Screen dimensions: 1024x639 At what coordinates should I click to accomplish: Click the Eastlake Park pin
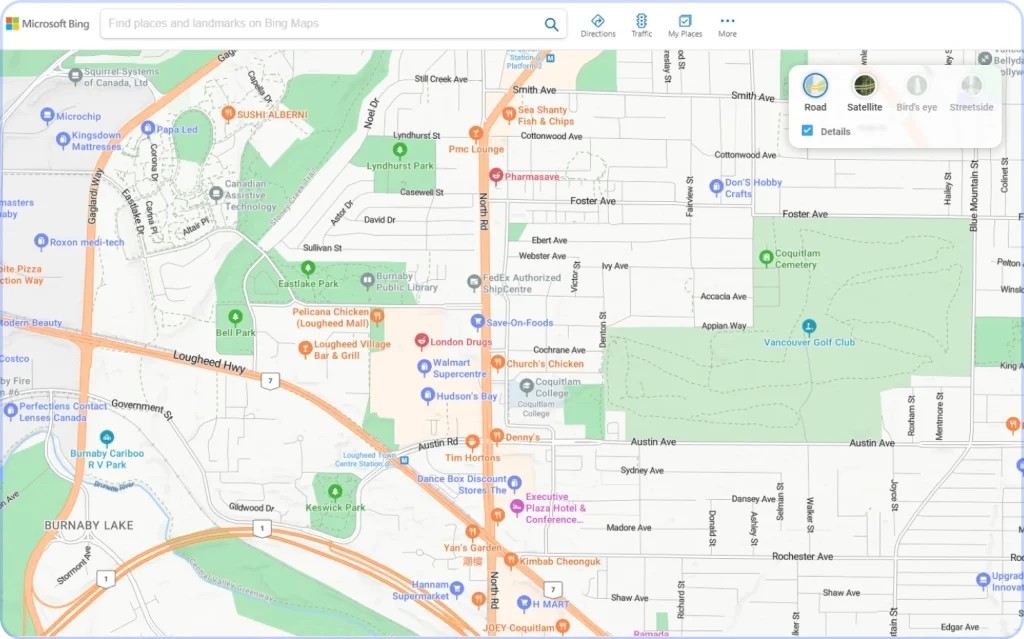click(308, 269)
